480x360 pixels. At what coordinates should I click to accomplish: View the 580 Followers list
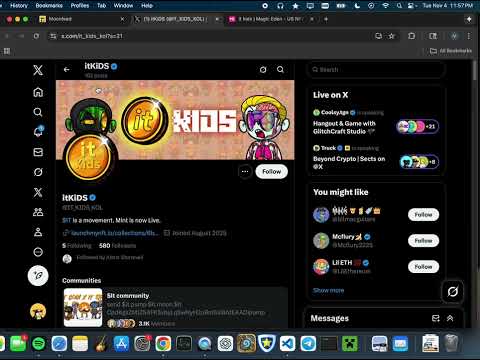tap(117, 246)
